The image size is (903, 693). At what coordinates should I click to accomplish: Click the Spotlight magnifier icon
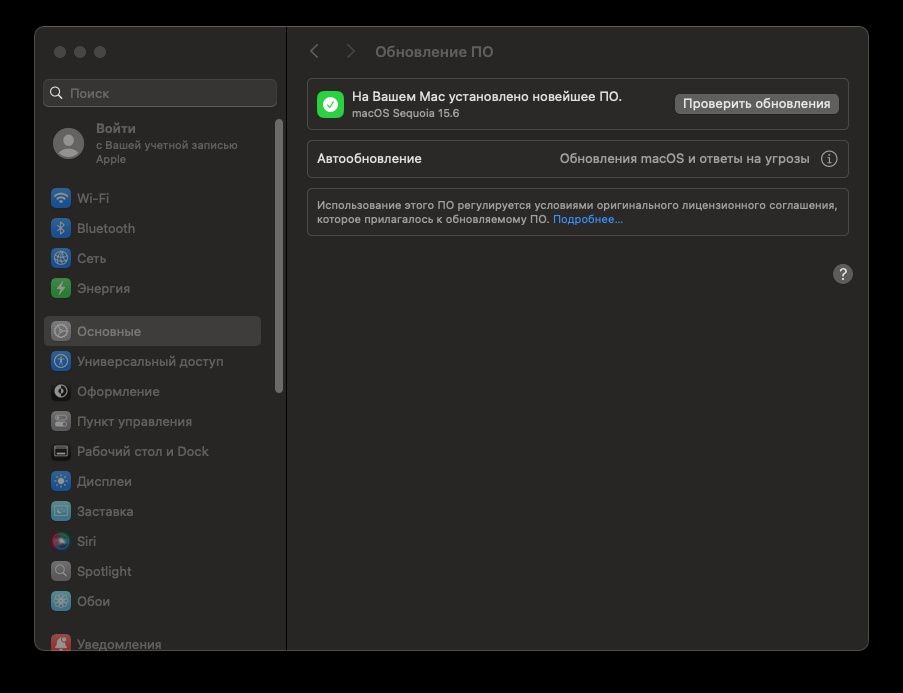(61, 571)
